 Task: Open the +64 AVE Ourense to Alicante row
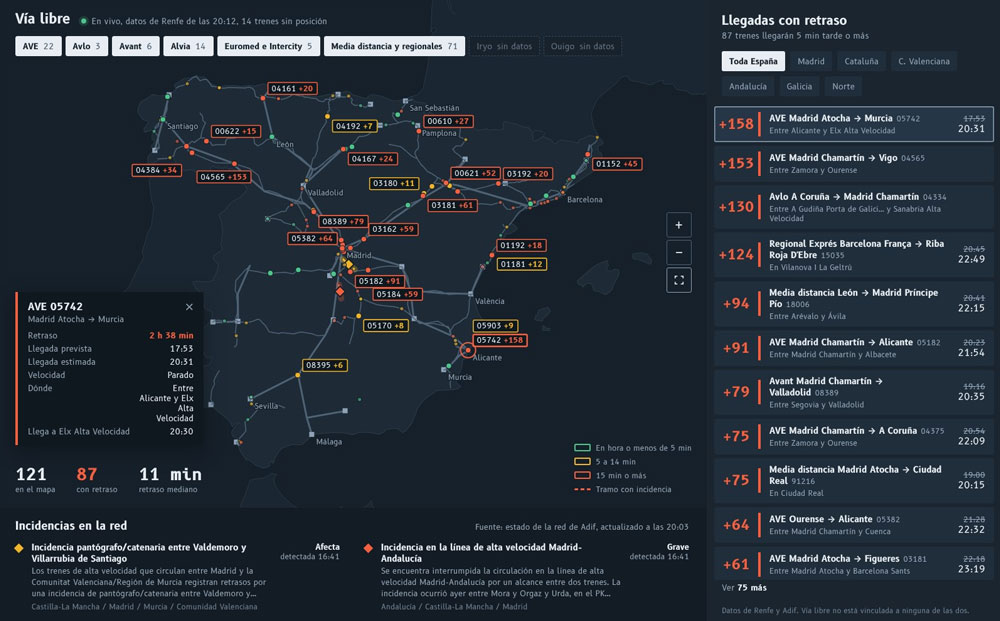click(853, 525)
